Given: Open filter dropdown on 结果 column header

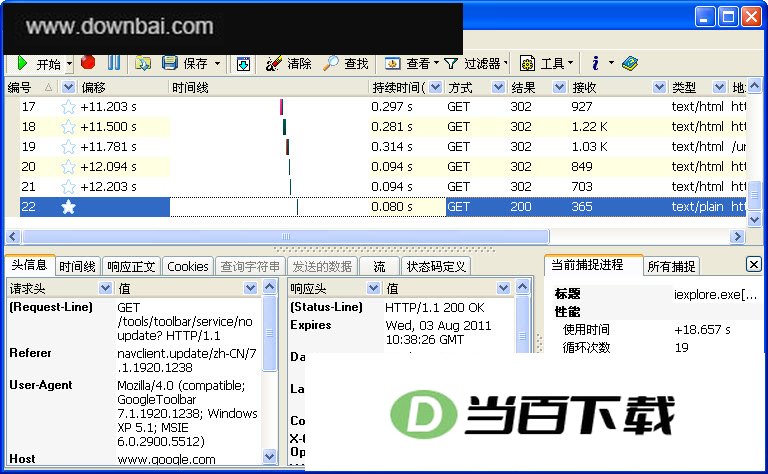Looking at the screenshot, I should pyautogui.click(x=559, y=87).
